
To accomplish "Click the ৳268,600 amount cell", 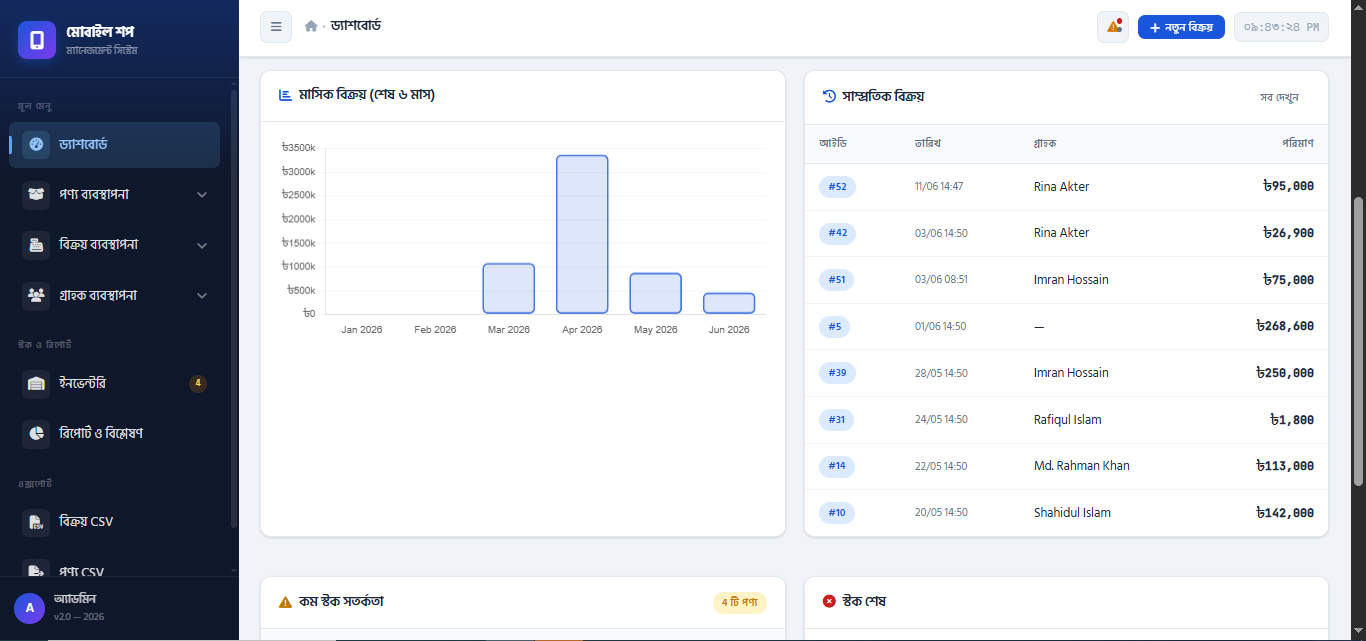I will coord(1285,326).
